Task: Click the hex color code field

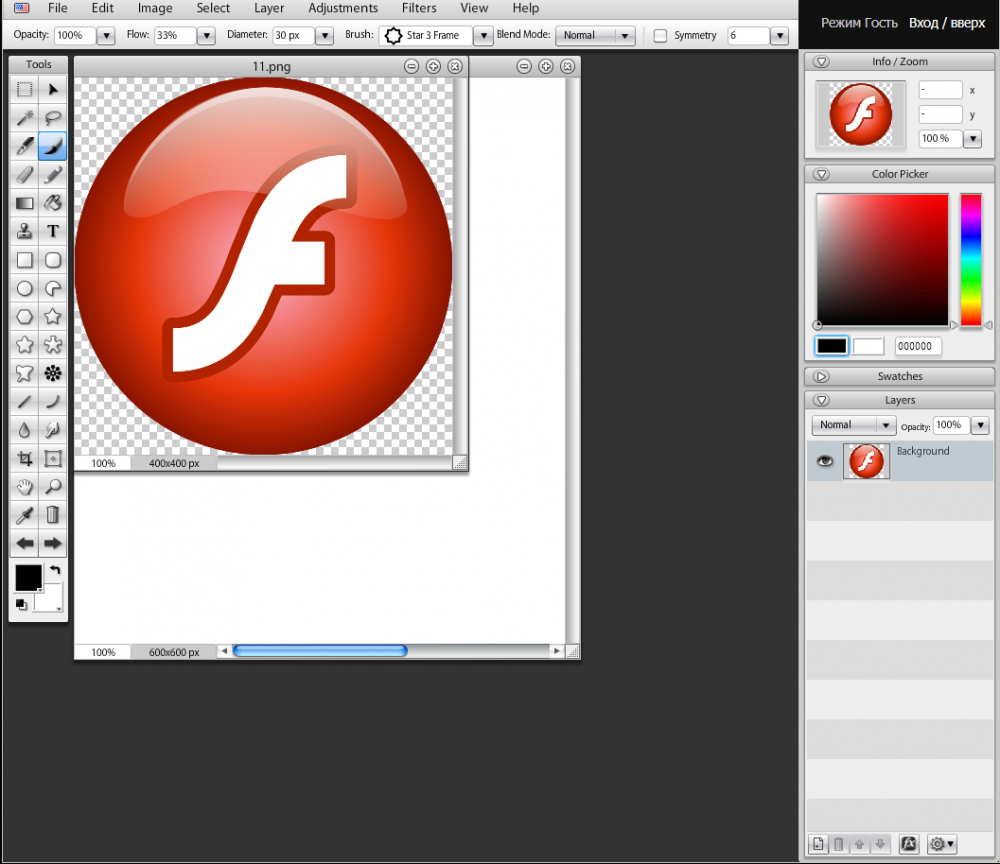Action: (917, 346)
